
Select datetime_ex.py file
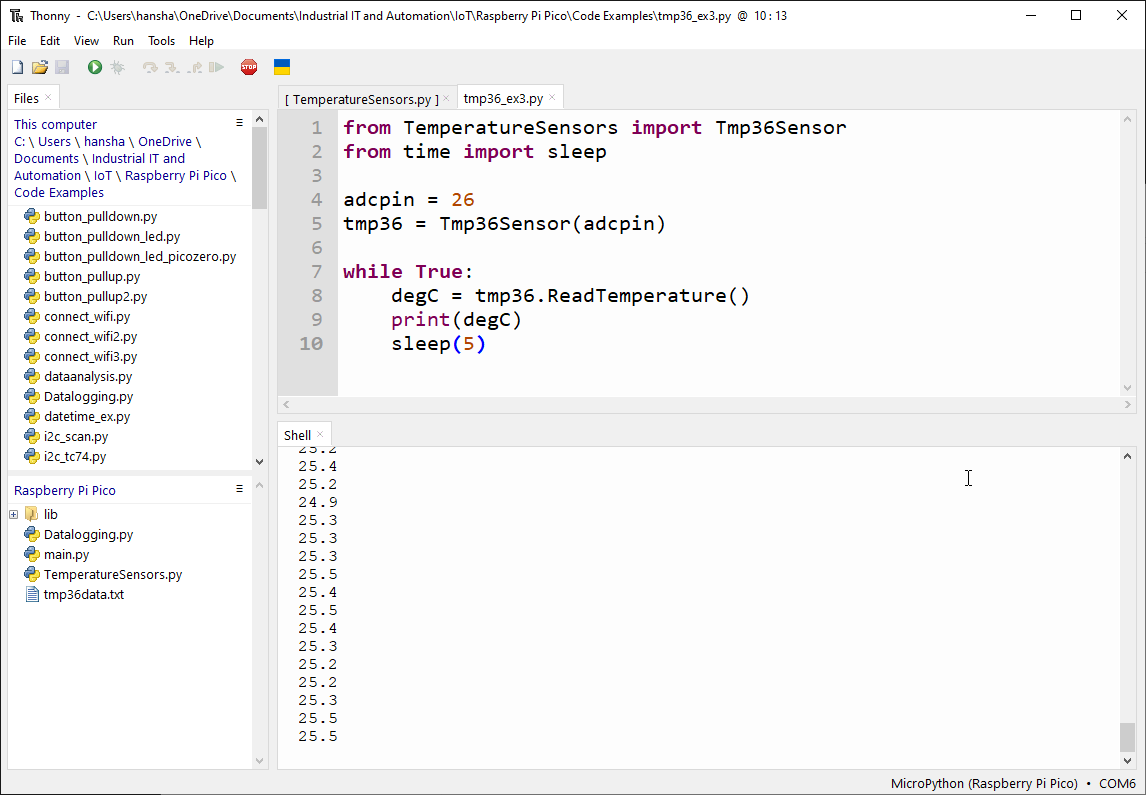click(87, 416)
